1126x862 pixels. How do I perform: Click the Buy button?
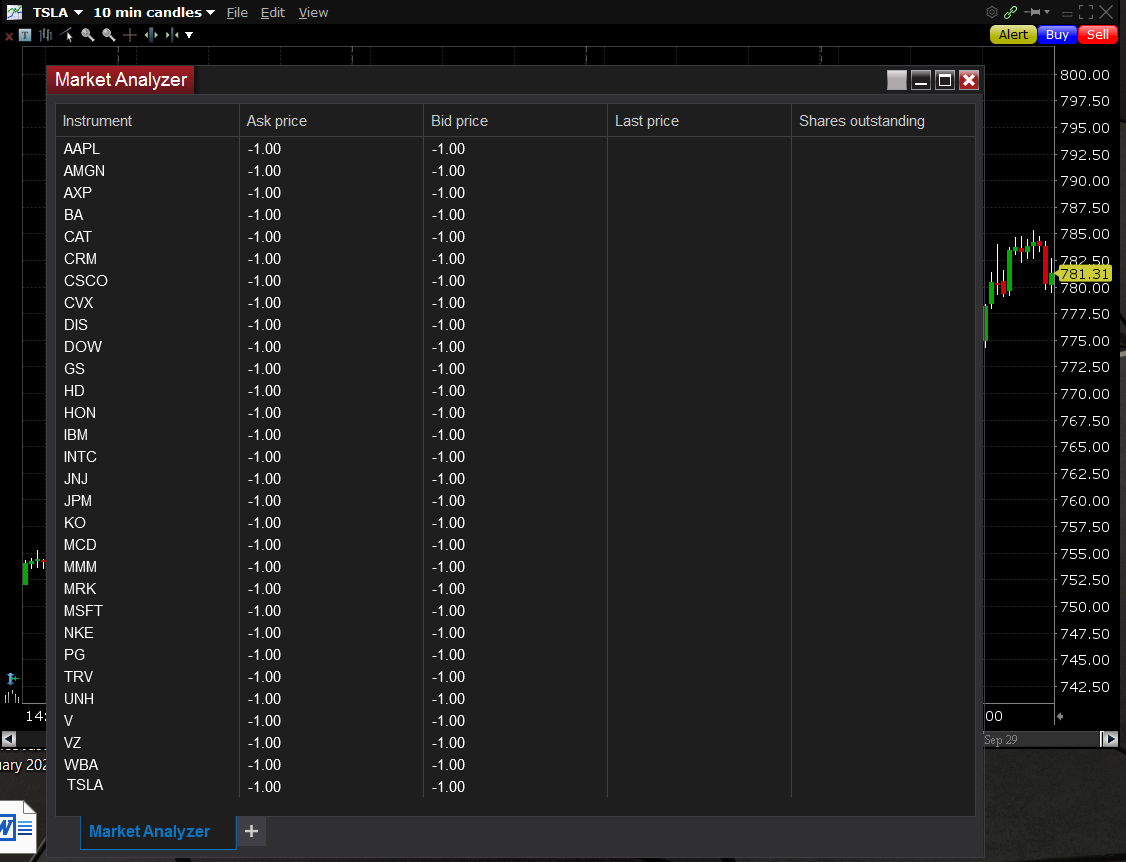(1057, 34)
